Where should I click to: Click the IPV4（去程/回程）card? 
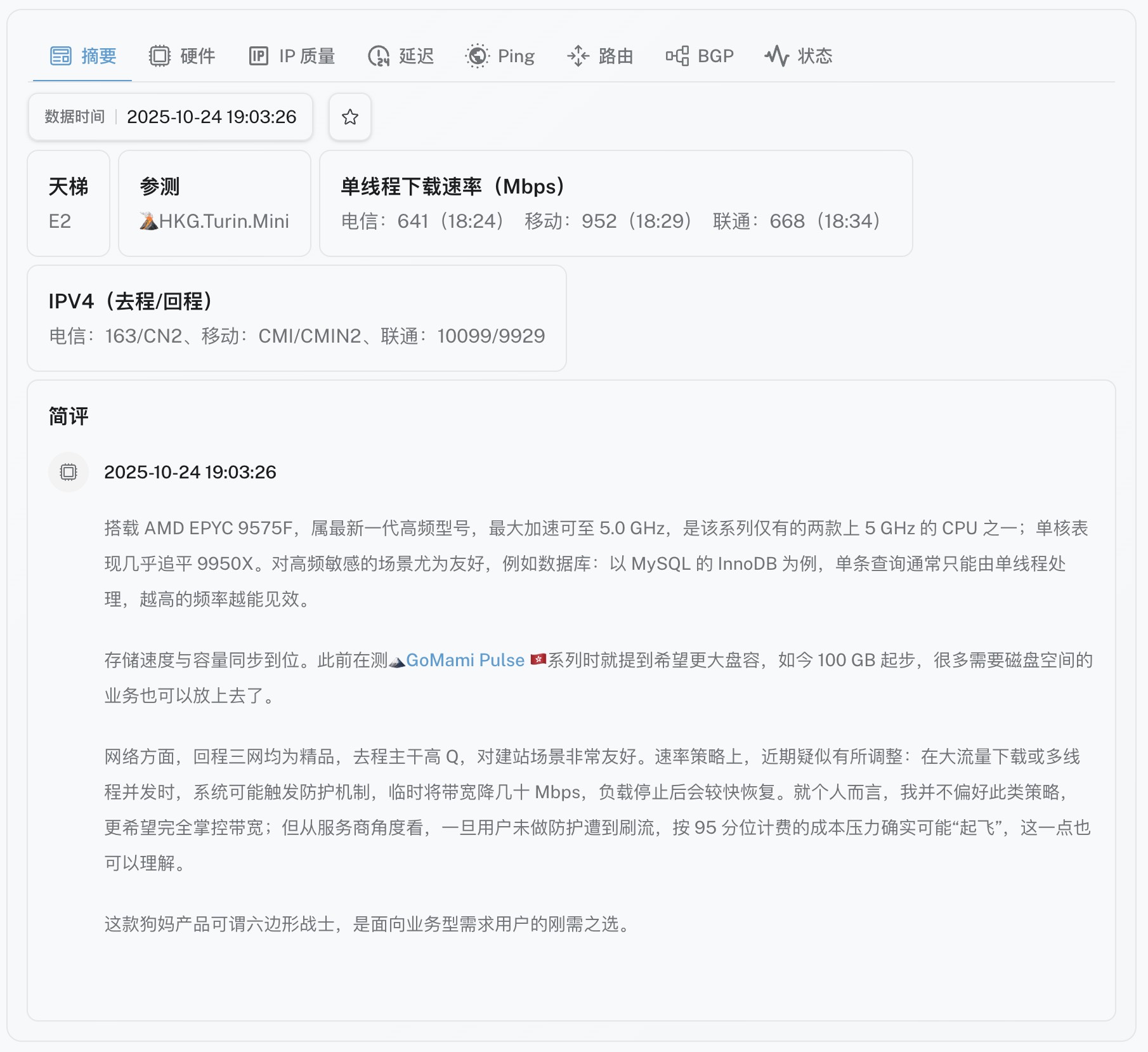pos(296,319)
